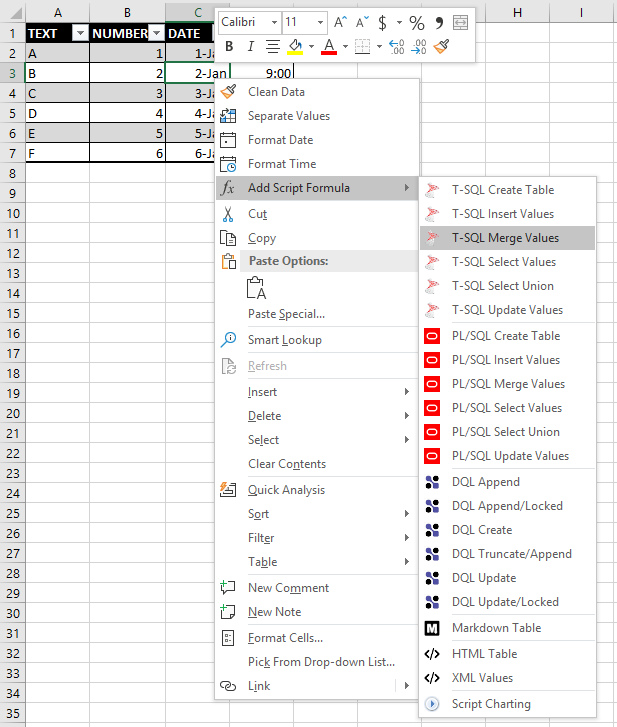The width and height of the screenshot is (617, 727).
Task: Open TEXT column filter dropdown
Action: click(x=81, y=33)
